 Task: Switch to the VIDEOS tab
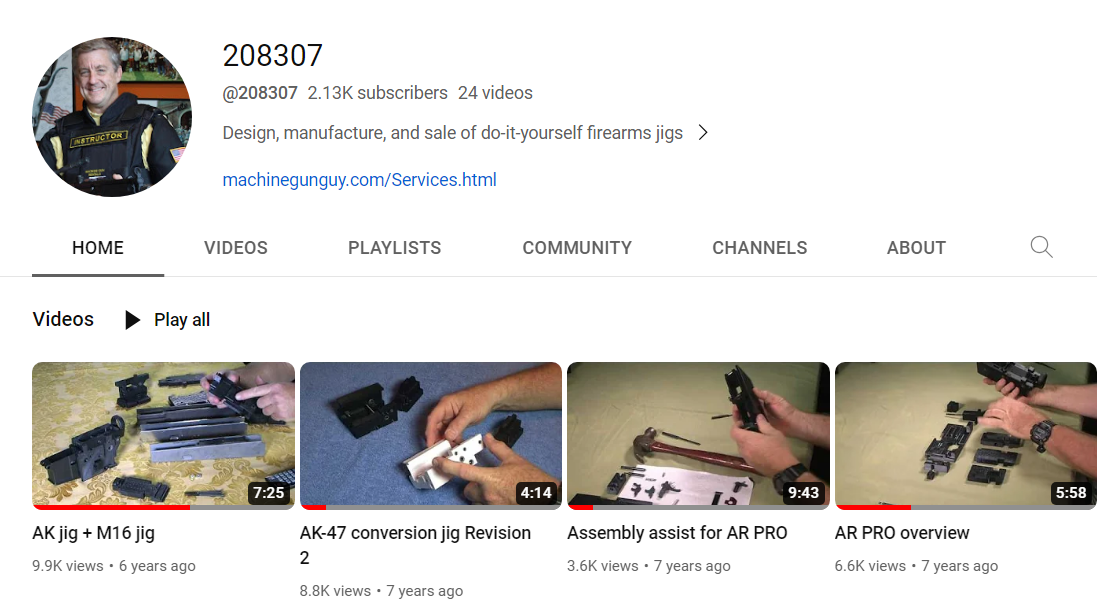click(236, 248)
